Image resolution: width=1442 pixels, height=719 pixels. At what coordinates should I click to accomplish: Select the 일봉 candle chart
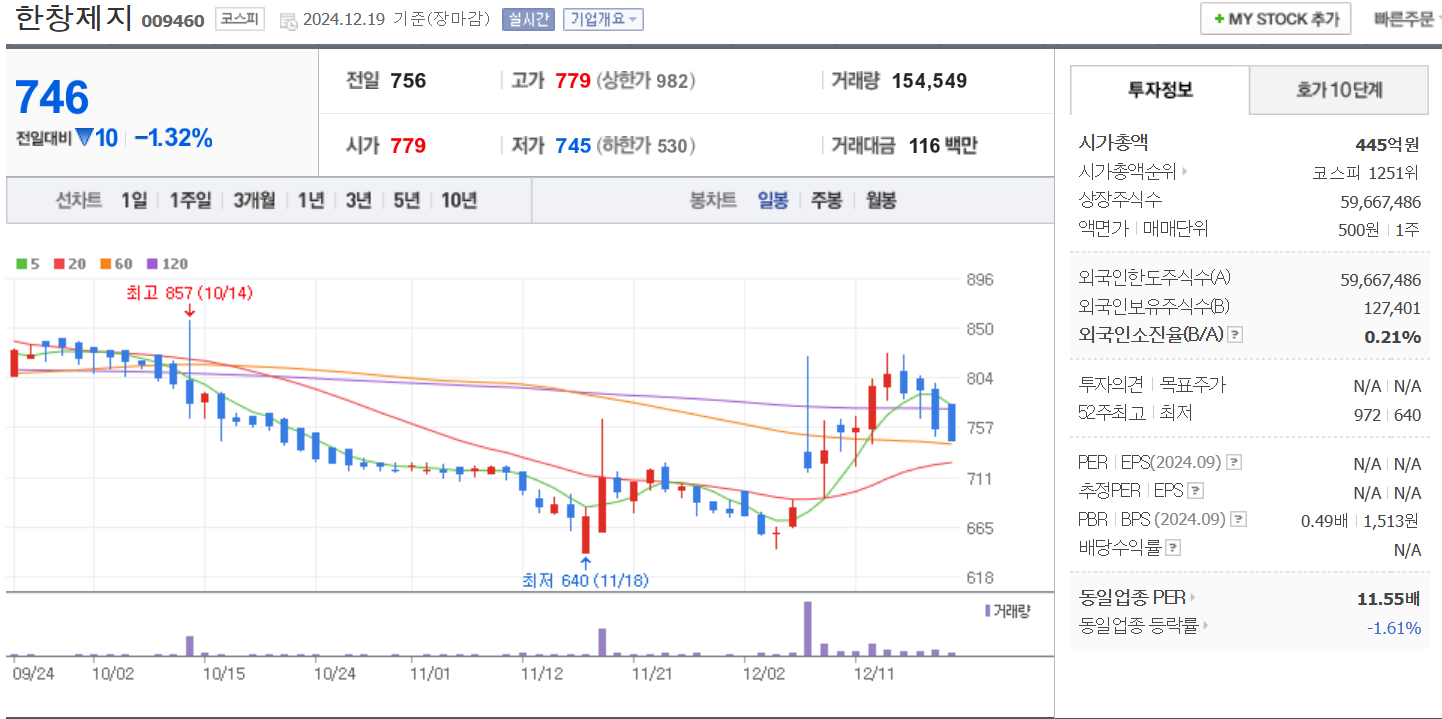[x=773, y=200]
